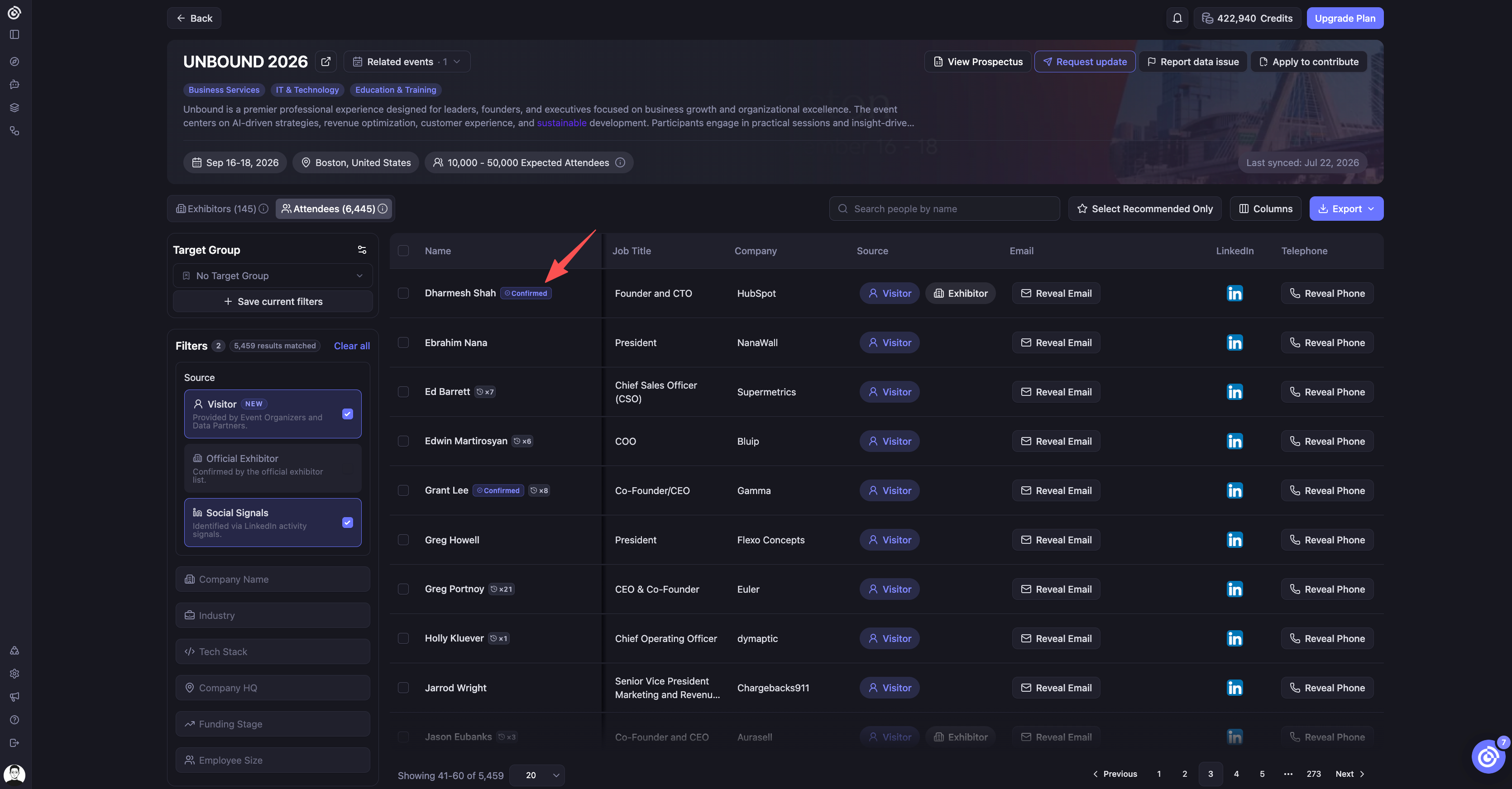Viewport: 1512px width, 789px height.
Task: Expand the Employee Size filter
Action: pyautogui.click(x=273, y=760)
